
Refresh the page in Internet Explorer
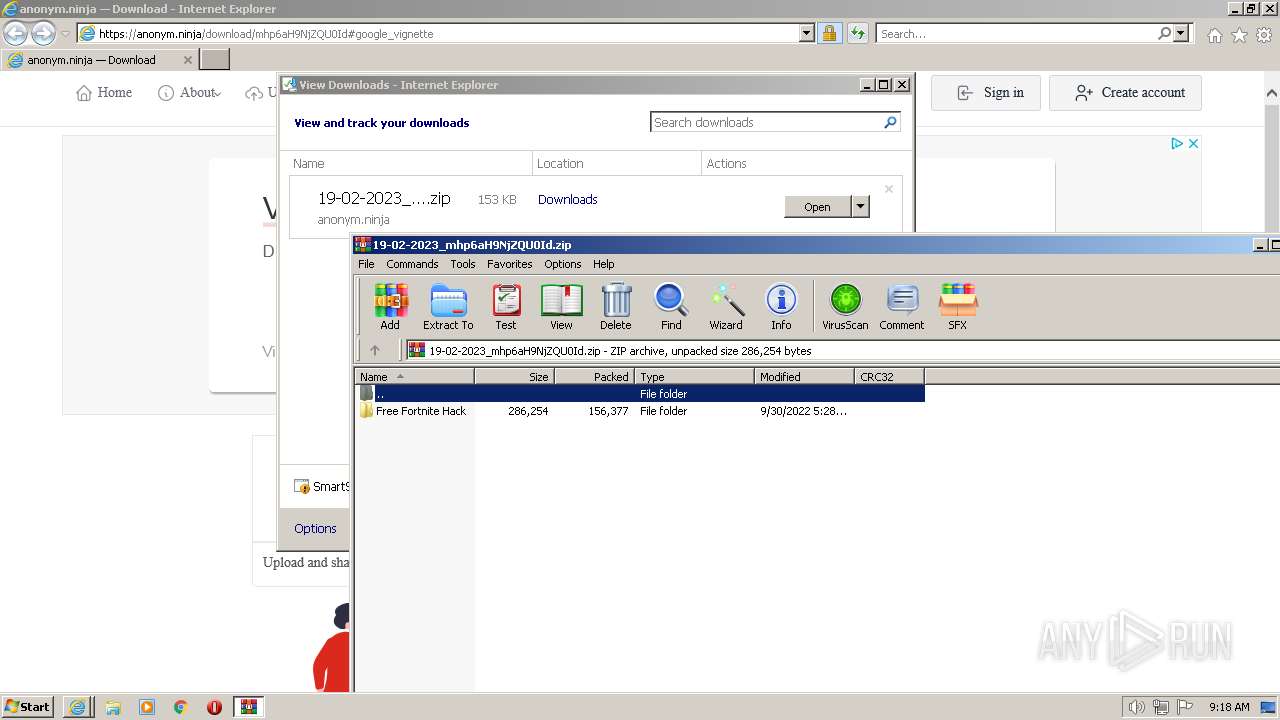[857, 33]
